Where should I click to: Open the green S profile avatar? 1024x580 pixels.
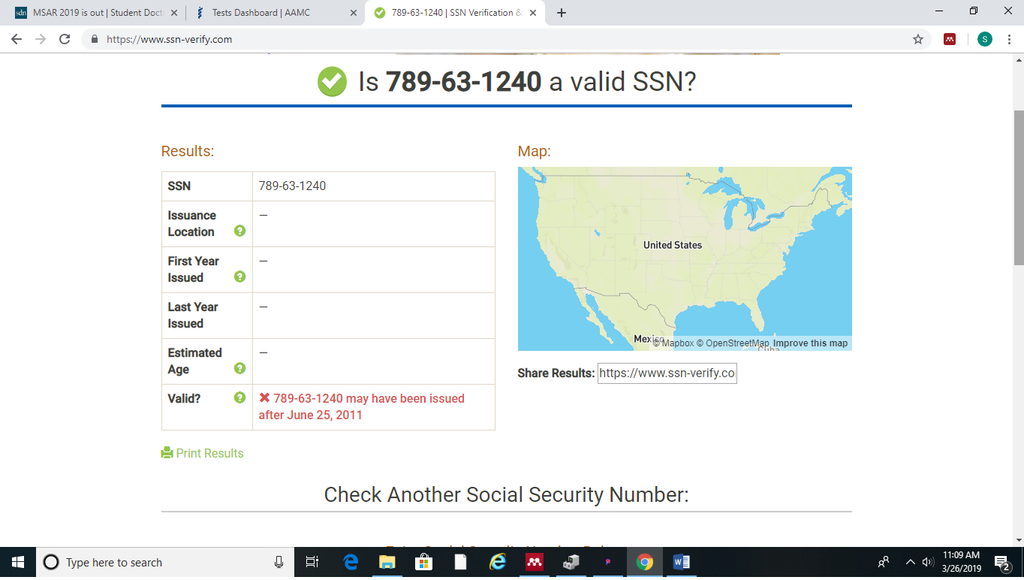[984, 39]
